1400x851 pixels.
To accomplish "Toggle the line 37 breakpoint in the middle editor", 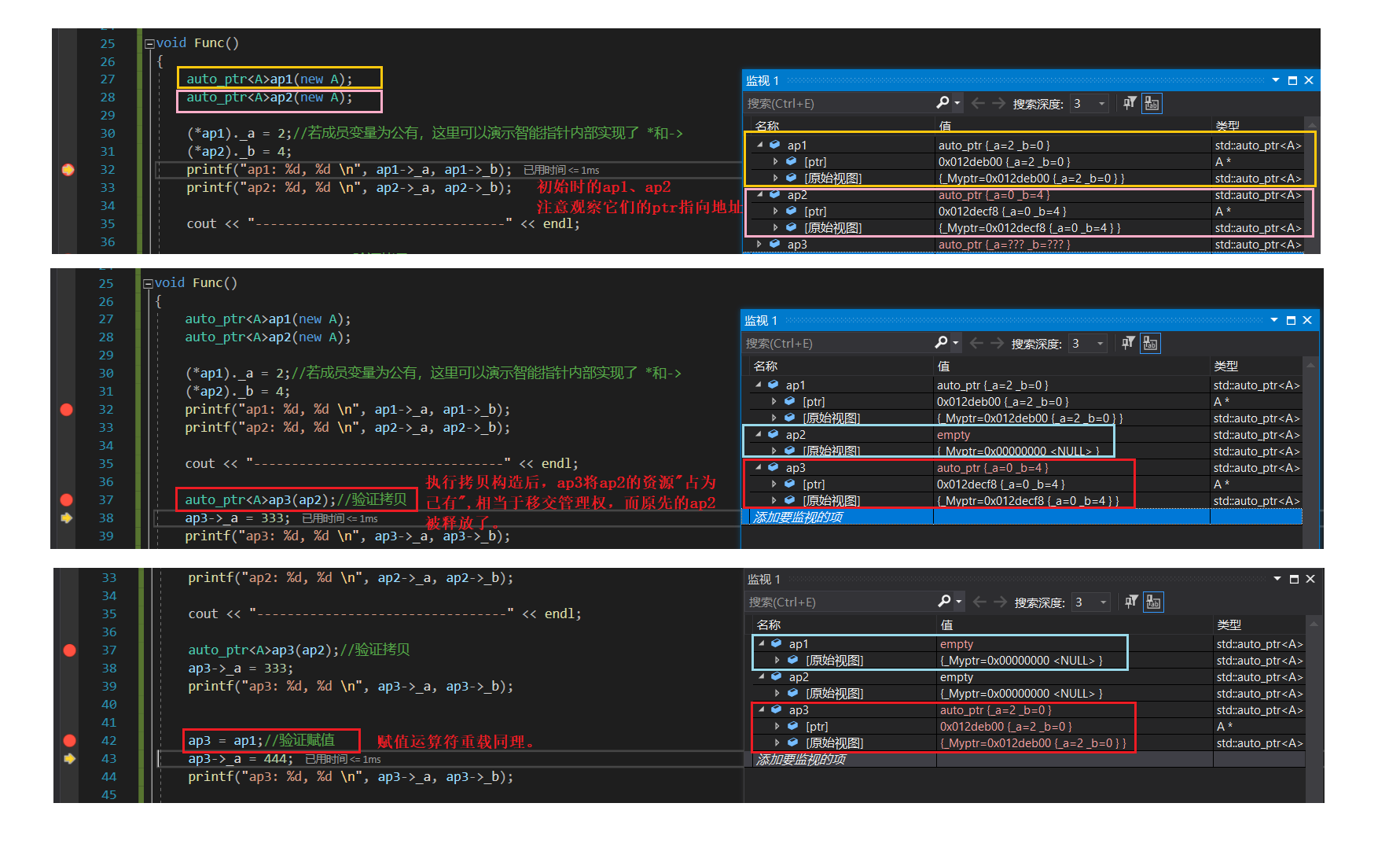I will 67,499.
